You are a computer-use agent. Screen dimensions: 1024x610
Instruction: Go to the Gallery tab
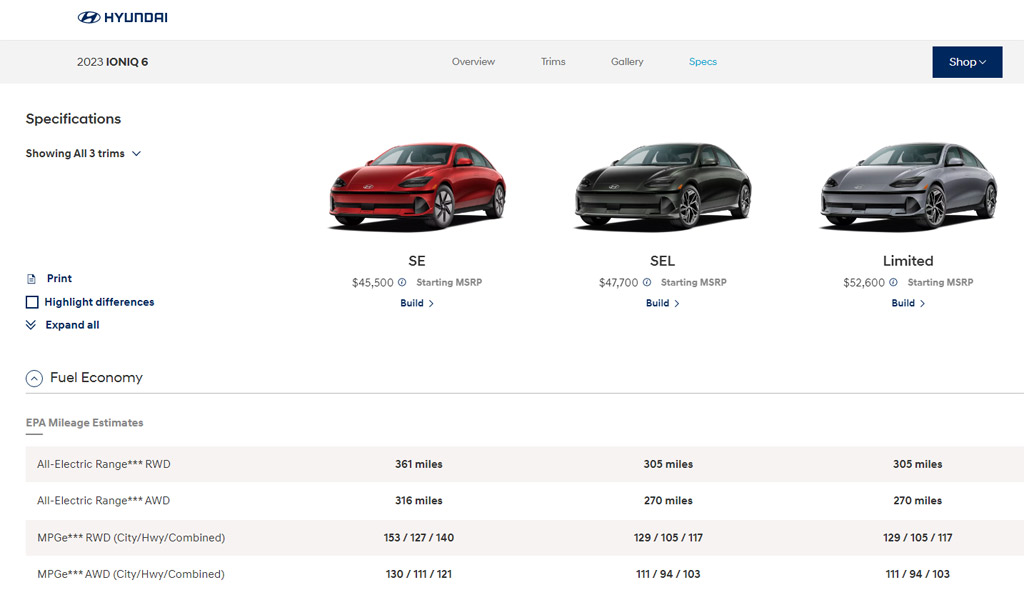click(x=627, y=62)
